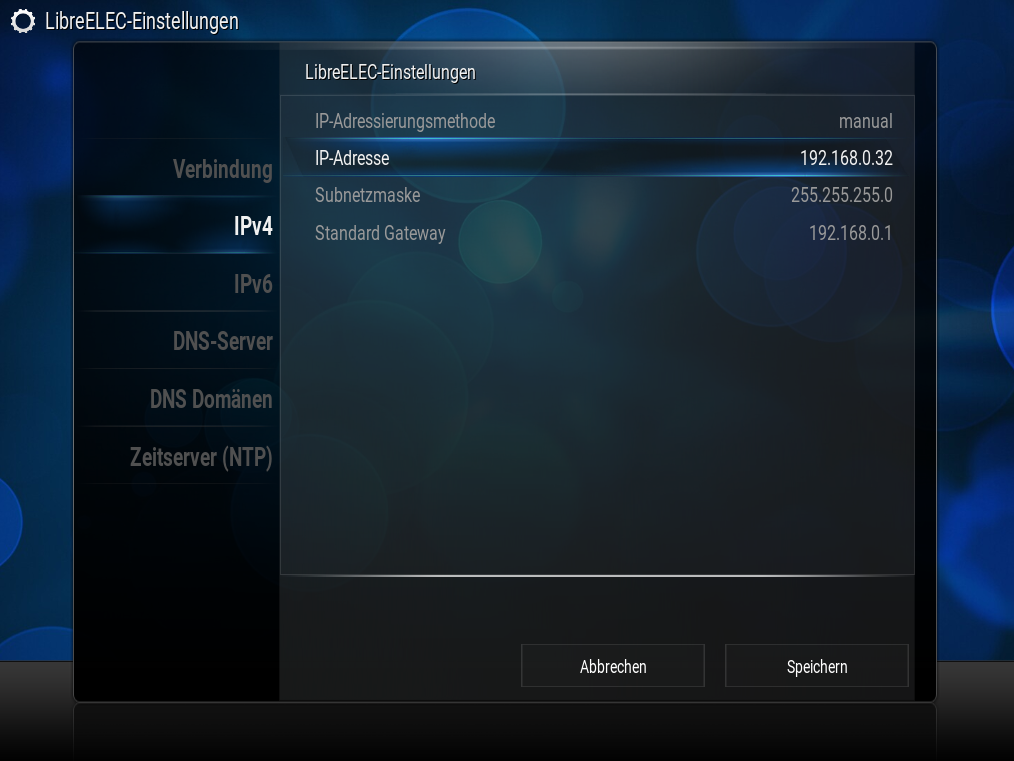
Task: Click the Speichern button
Action: point(817,666)
